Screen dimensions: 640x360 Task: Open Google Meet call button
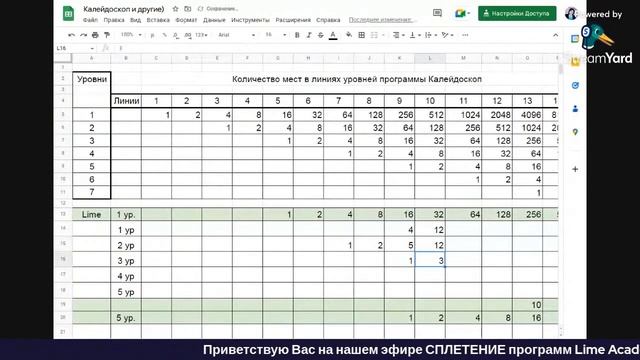pos(462,13)
